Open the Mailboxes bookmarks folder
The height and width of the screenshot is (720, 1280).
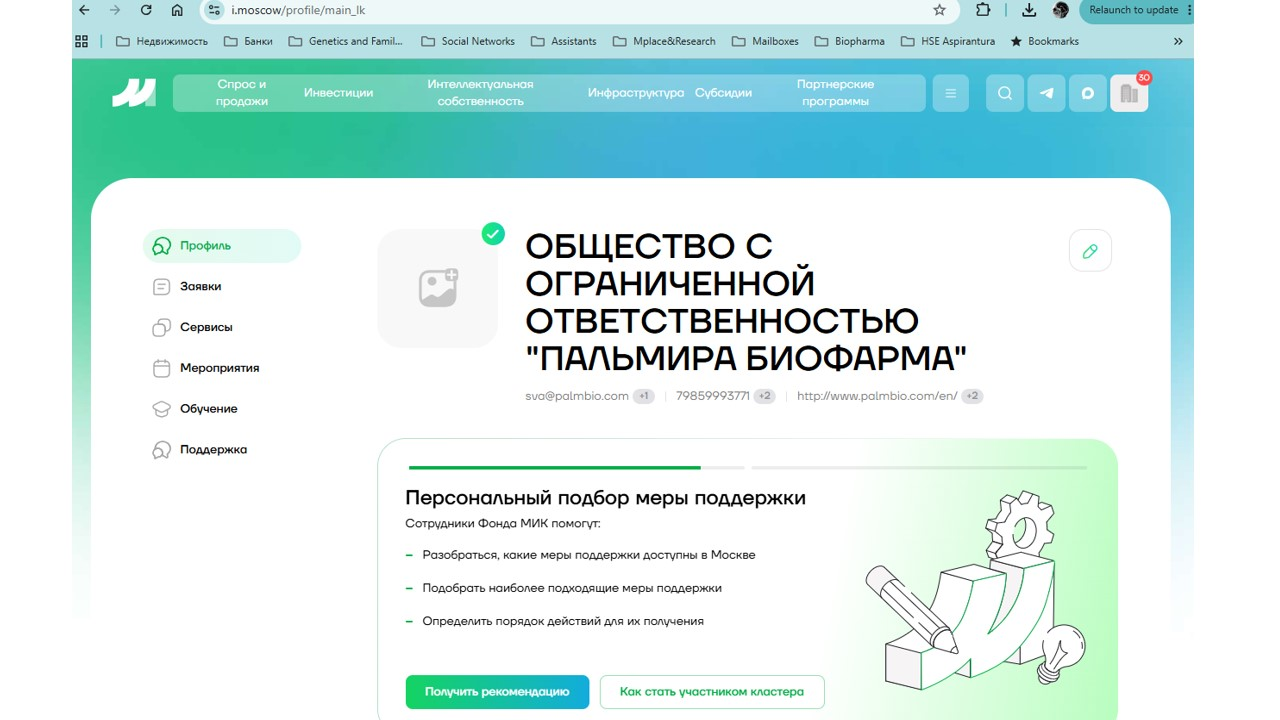(765, 41)
